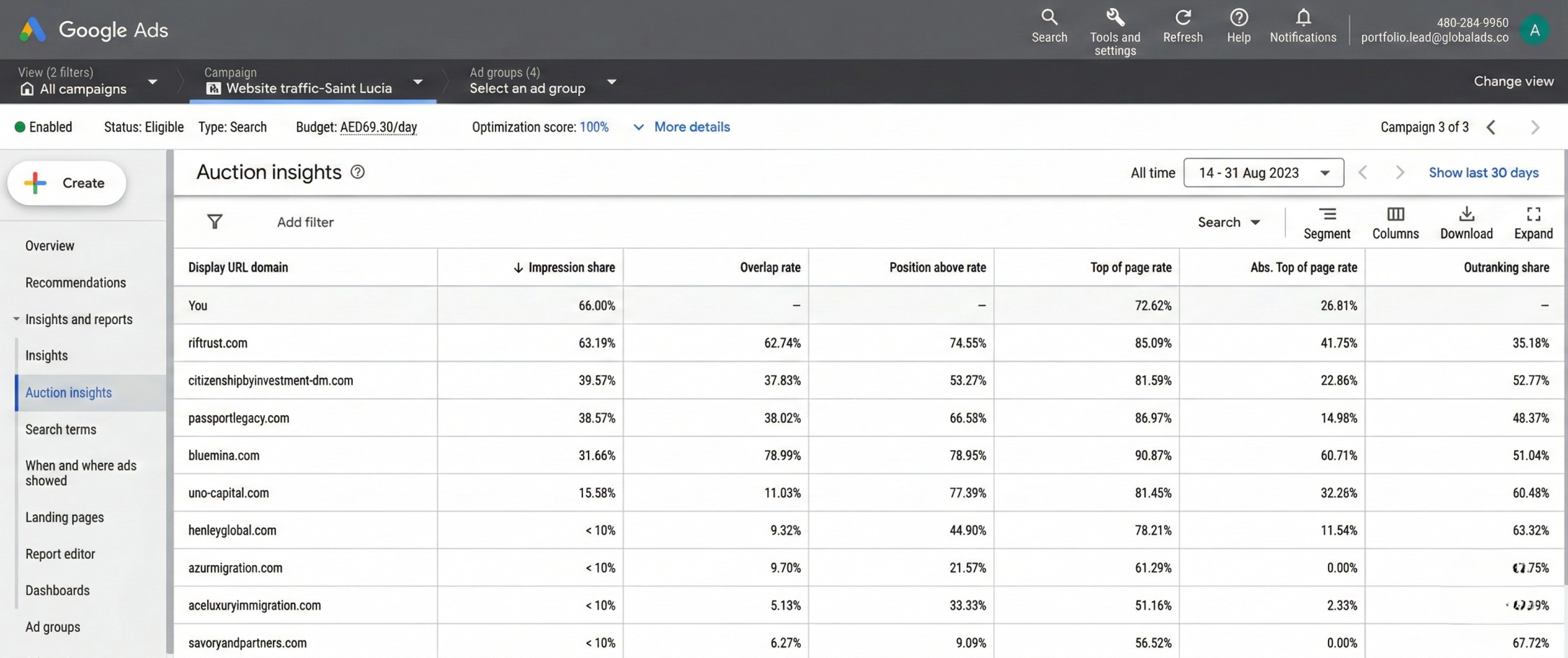The image size is (1568, 658).
Task: Select Auction insights in sidebar
Action: pyautogui.click(x=69, y=393)
